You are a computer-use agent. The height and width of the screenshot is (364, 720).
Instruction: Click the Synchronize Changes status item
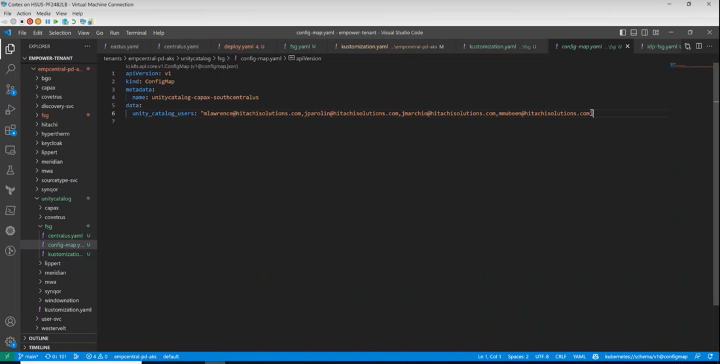(x=56, y=357)
